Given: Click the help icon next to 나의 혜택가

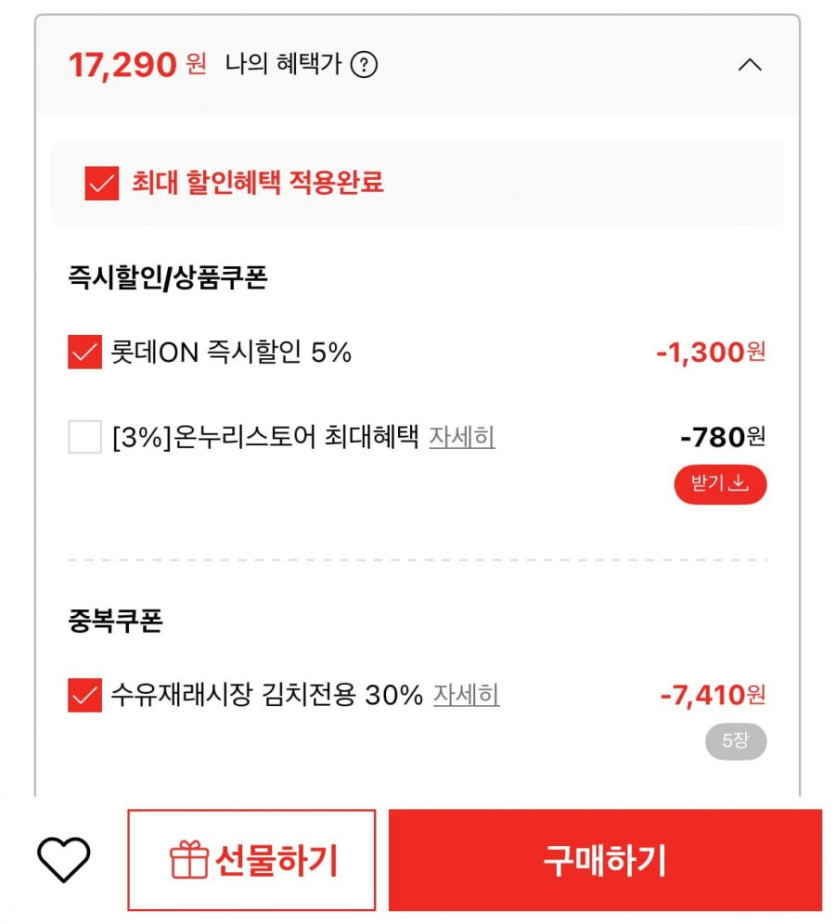Looking at the screenshot, I should (365, 66).
